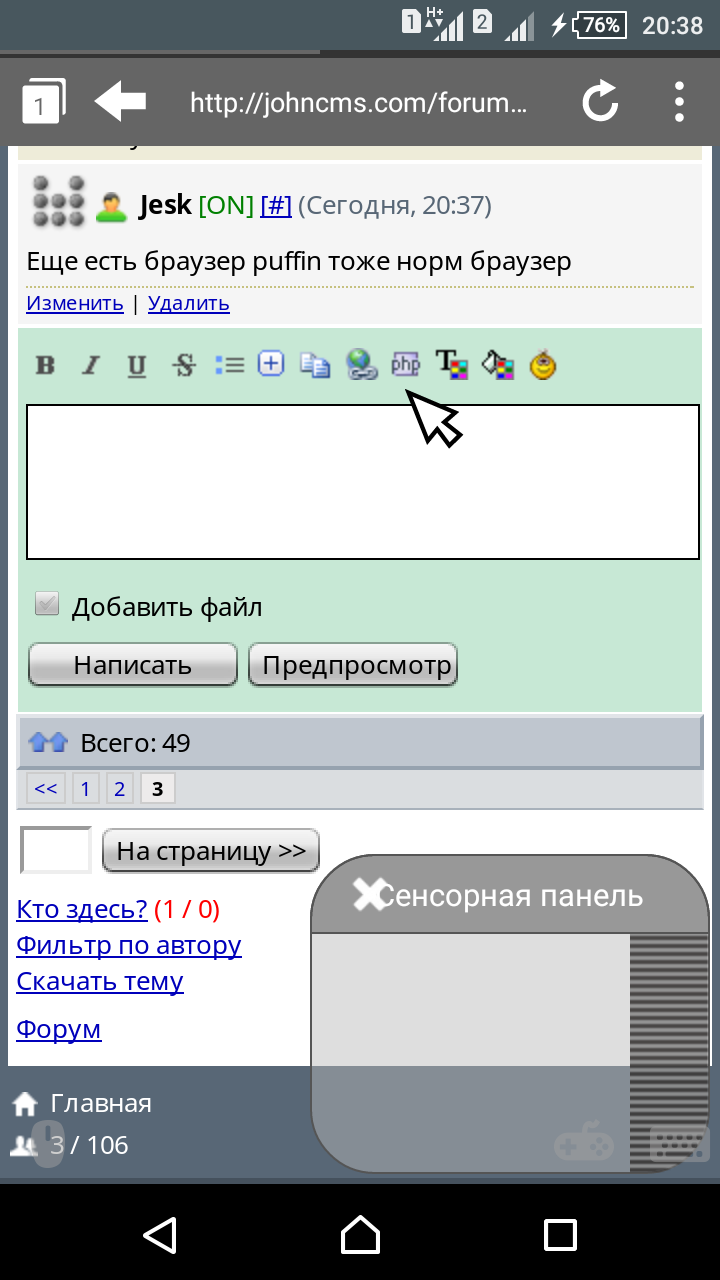The width and height of the screenshot is (720, 1280).
Task: Apply bold formatting in the editor toolbar
Action: pyautogui.click(x=45, y=365)
